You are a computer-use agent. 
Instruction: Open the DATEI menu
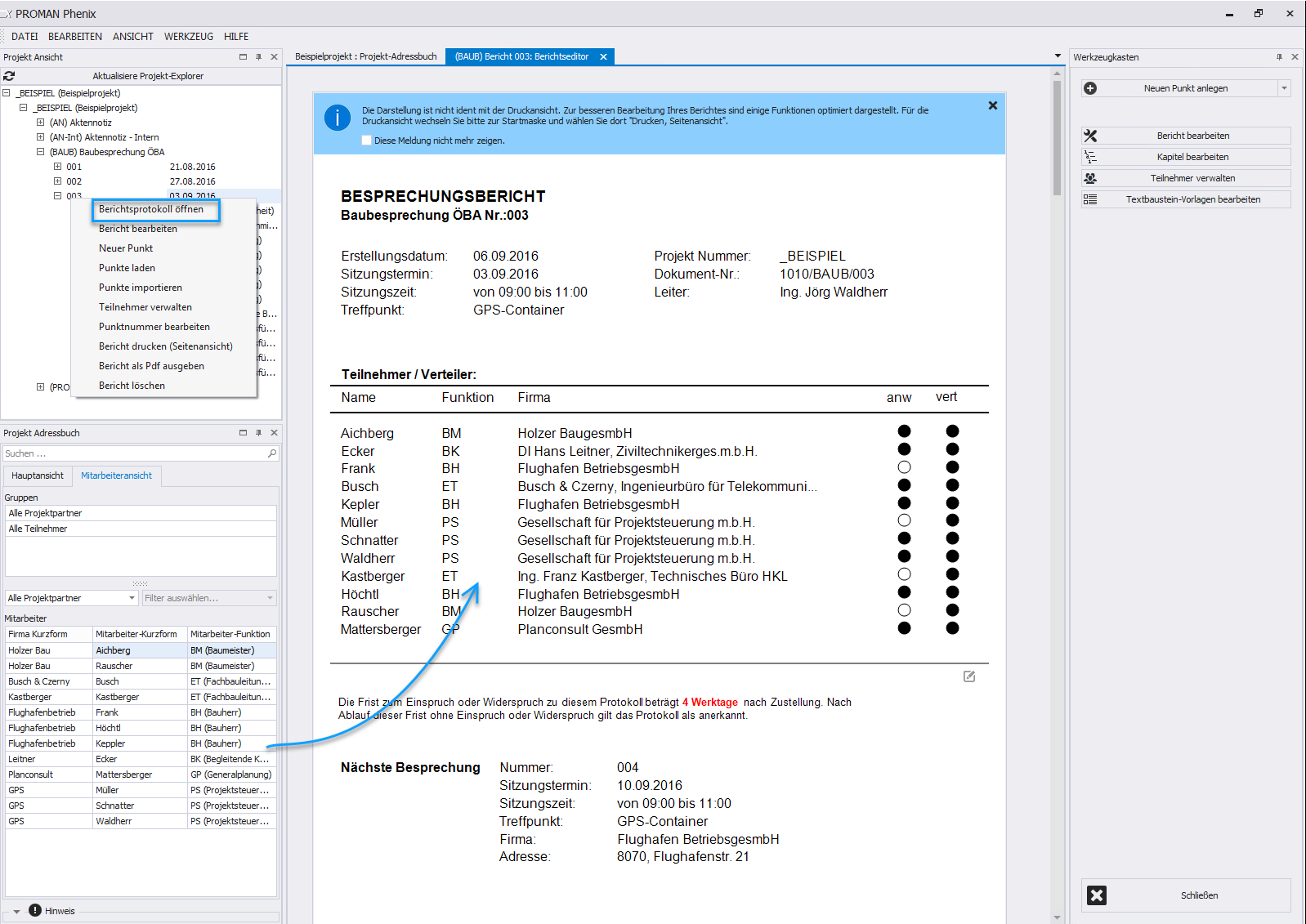click(25, 37)
